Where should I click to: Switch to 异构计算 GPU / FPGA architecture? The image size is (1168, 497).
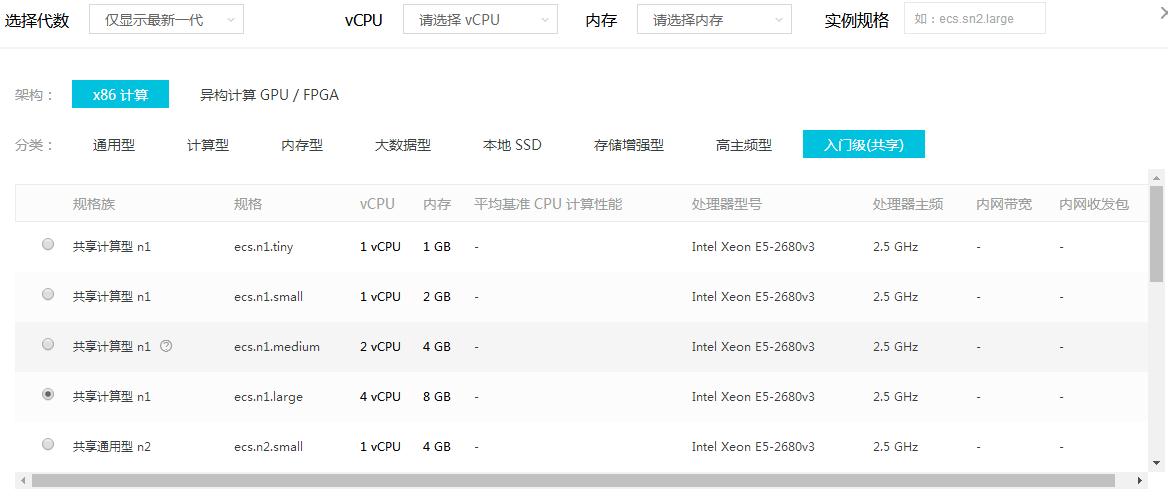coord(269,95)
